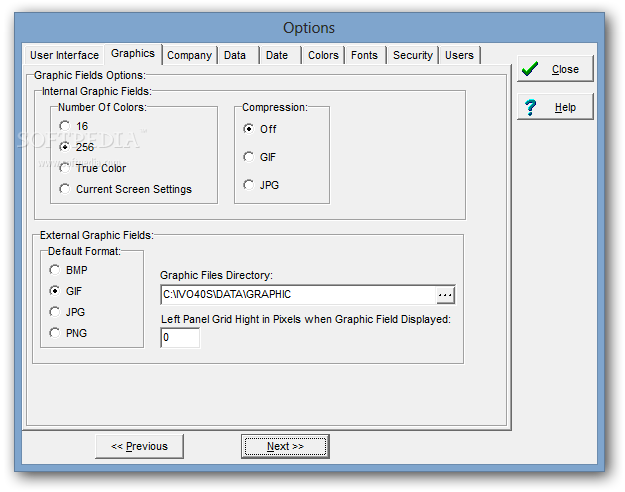The image size is (625, 492).
Task: Switch to the Company tab
Action: pos(189,55)
